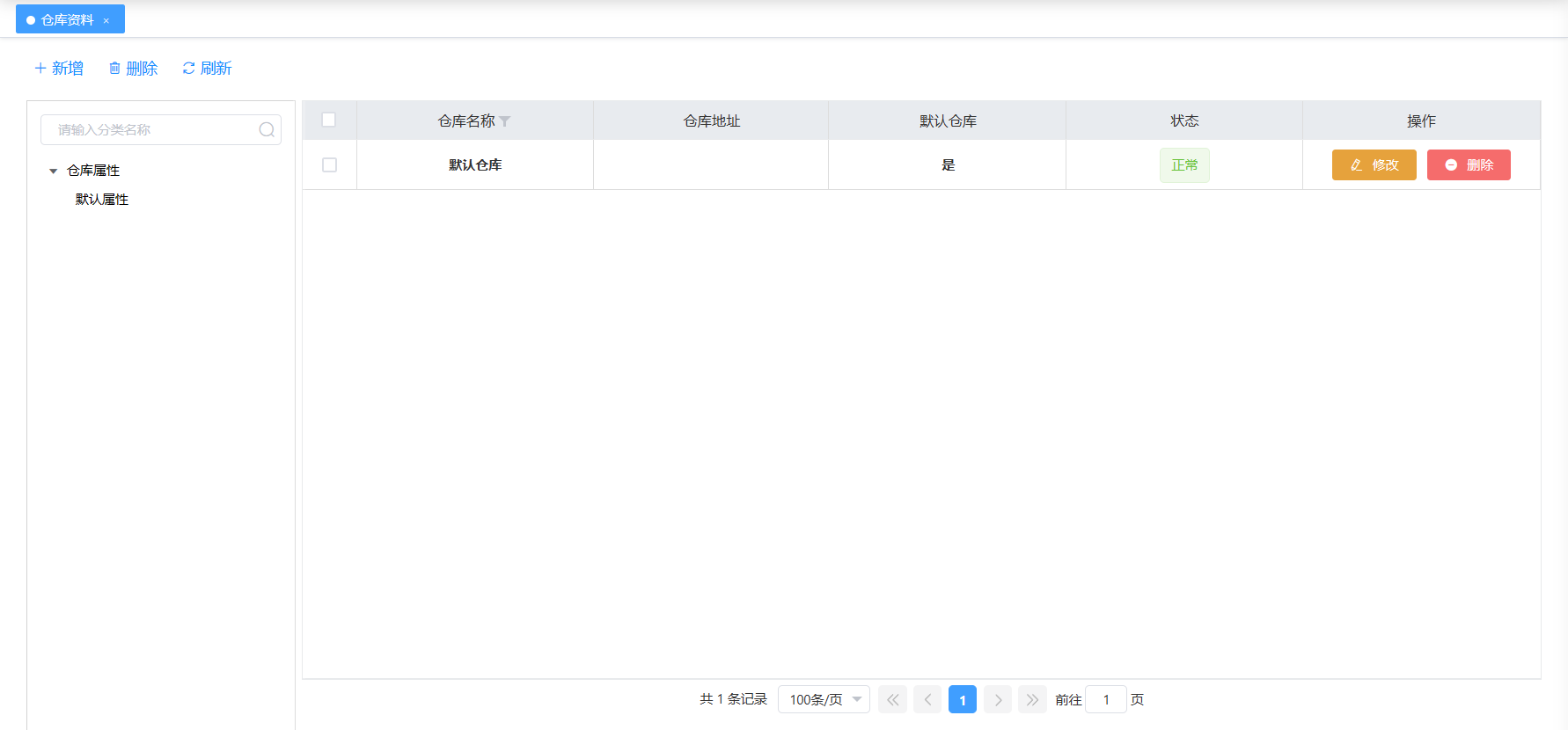Click the red 删除 row button
The height and width of the screenshot is (730, 1568).
click(1469, 165)
